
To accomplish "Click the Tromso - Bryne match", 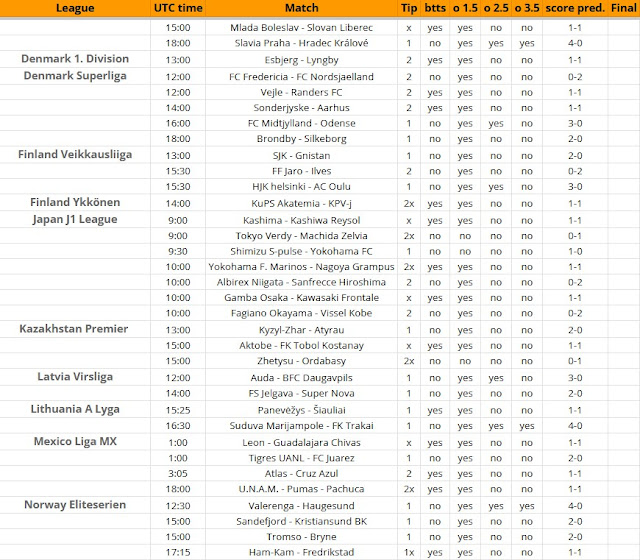I will pyautogui.click(x=302, y=537).
